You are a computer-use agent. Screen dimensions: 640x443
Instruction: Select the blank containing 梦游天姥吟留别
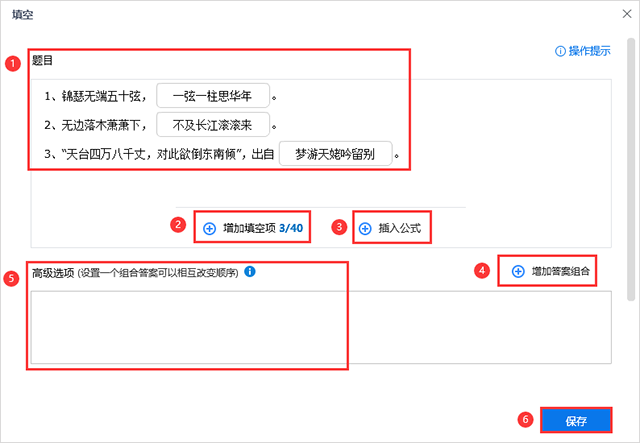[335, 156]
